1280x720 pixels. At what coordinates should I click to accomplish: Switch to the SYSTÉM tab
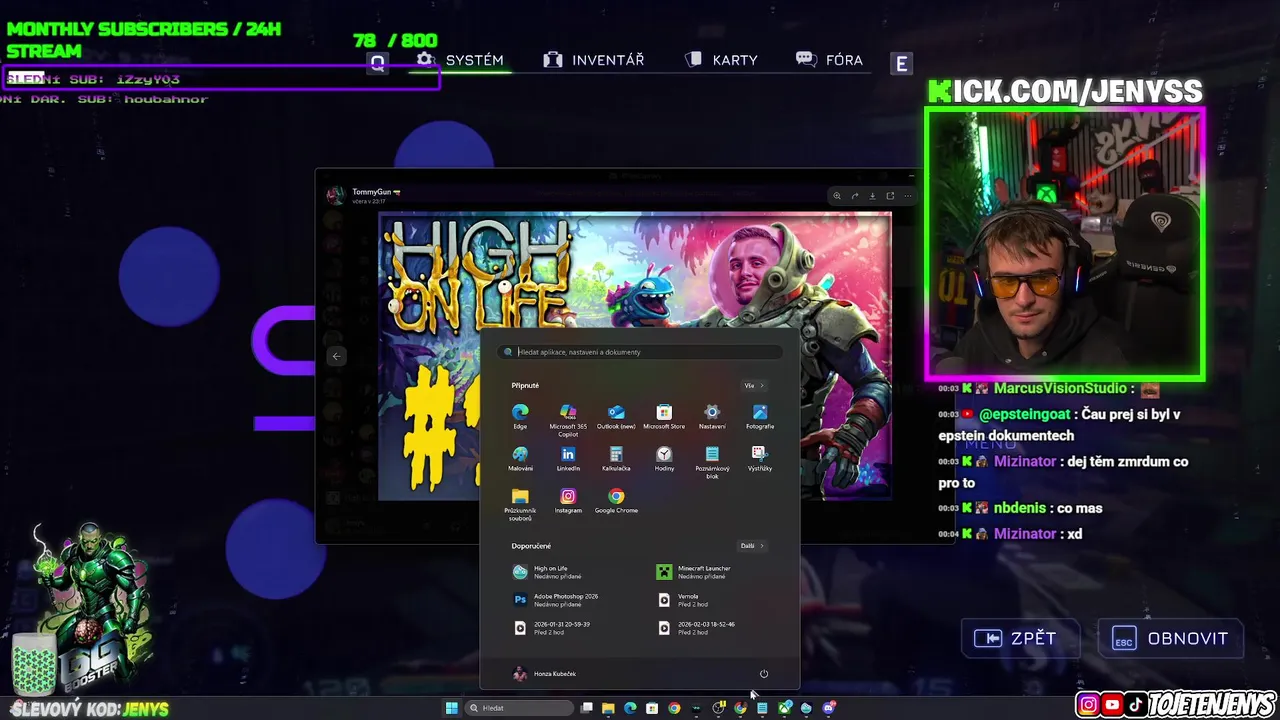[461, 60]
